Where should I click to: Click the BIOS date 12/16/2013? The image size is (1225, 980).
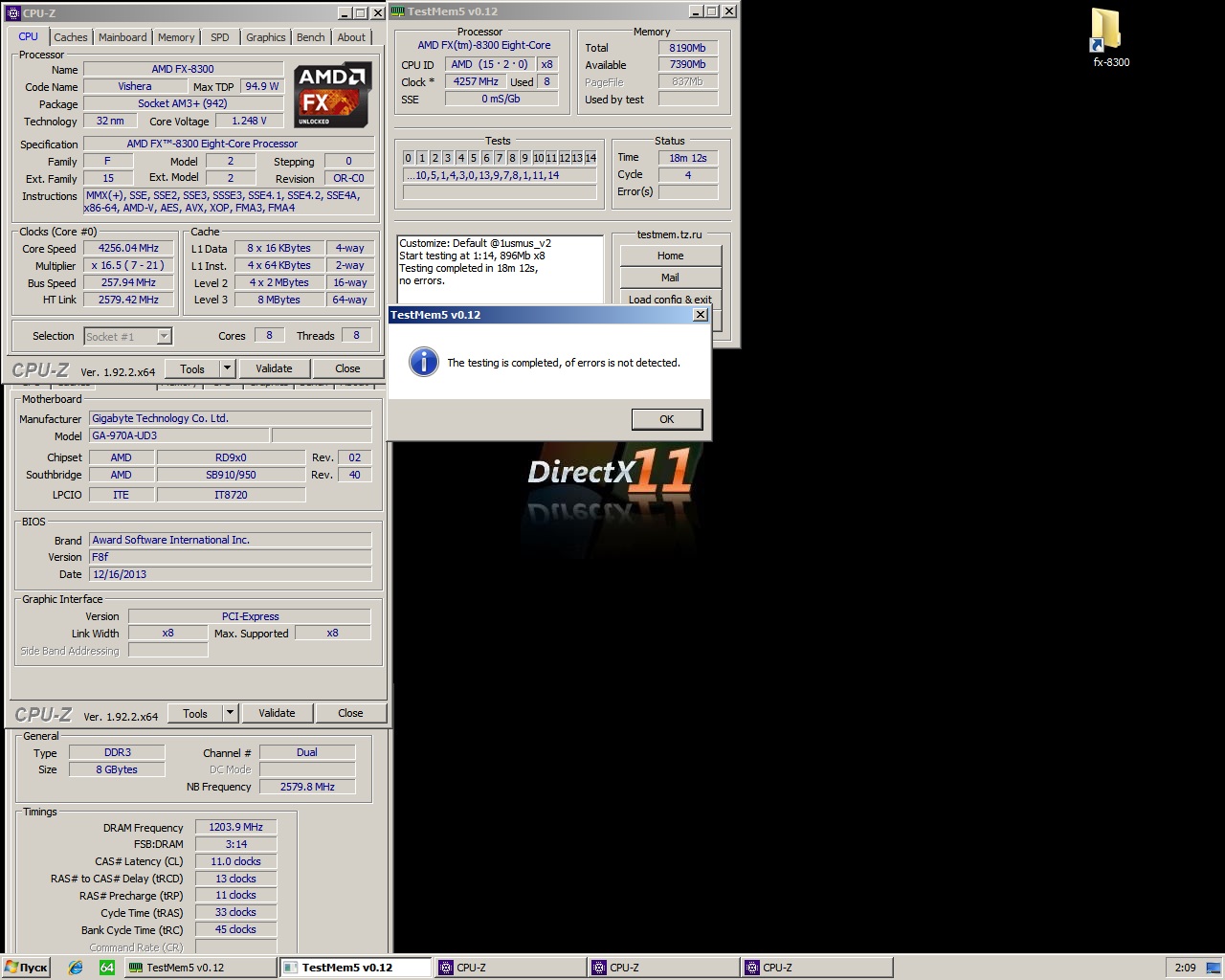[230, 574]
